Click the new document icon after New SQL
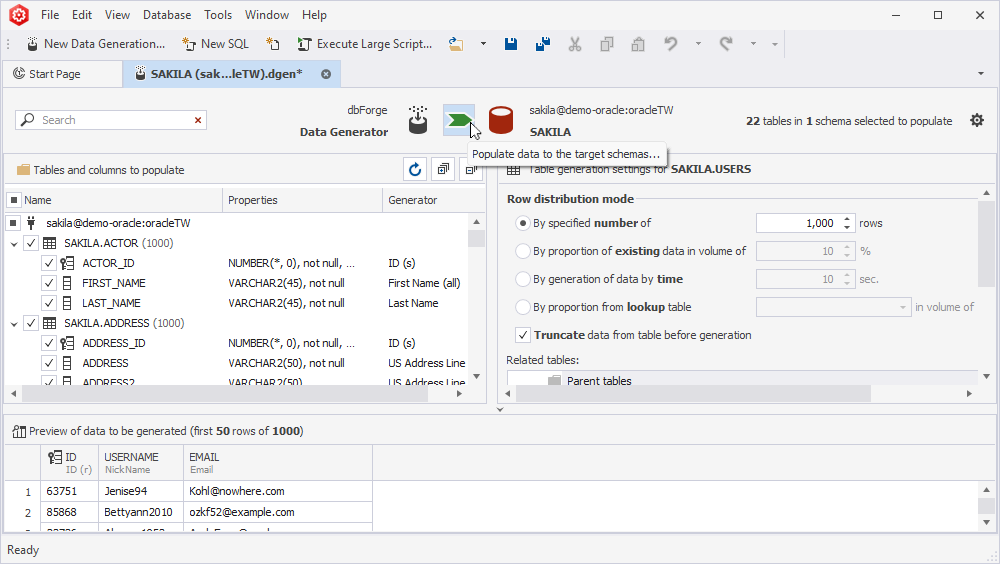 [273, 44]
